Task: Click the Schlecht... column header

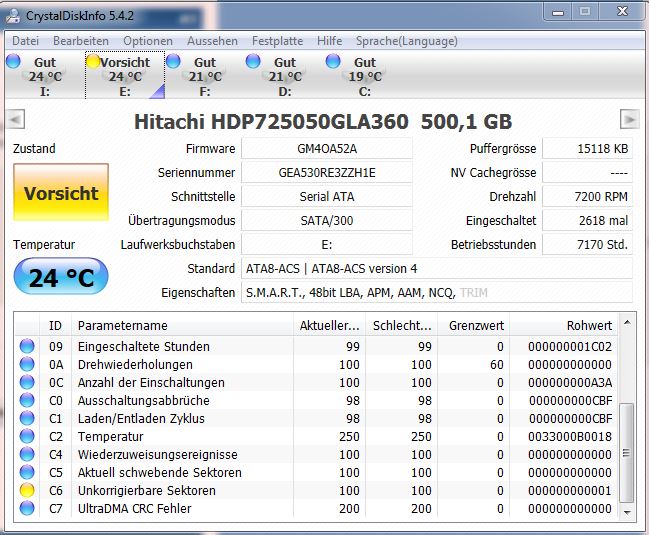Action: pos(401,325)
